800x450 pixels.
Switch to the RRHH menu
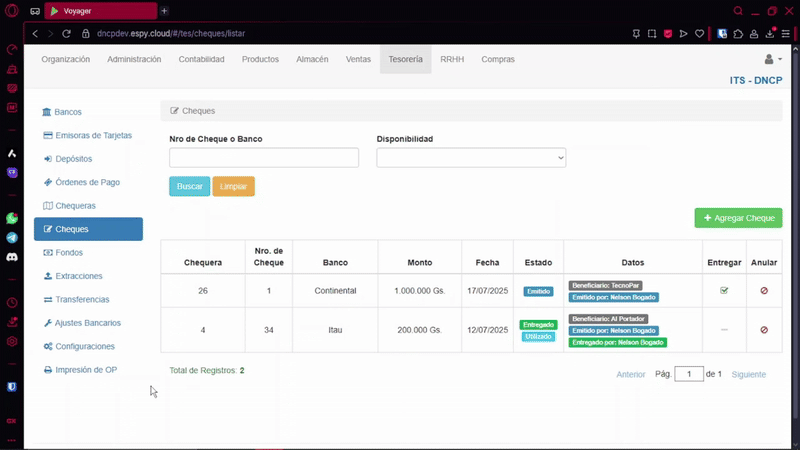click(452, 60)
